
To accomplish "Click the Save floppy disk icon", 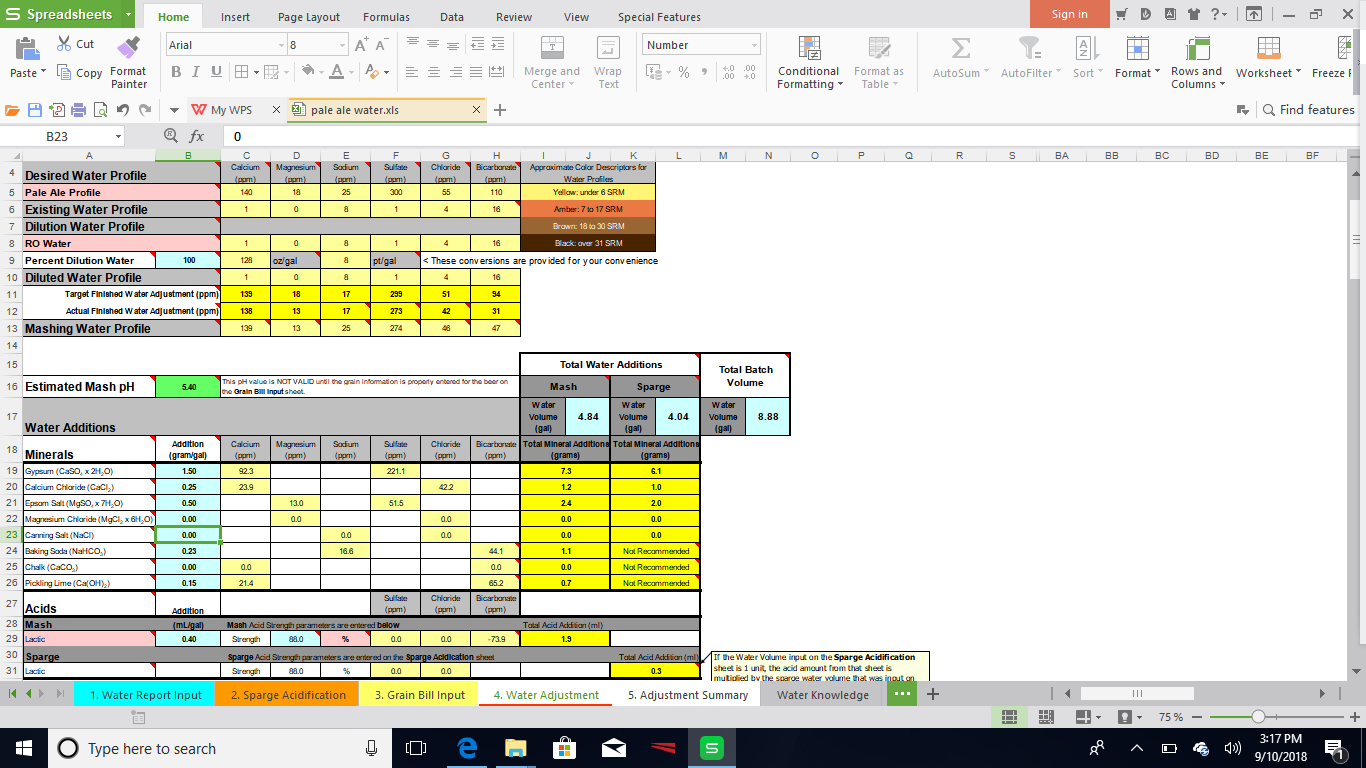I will pos(35,110).
